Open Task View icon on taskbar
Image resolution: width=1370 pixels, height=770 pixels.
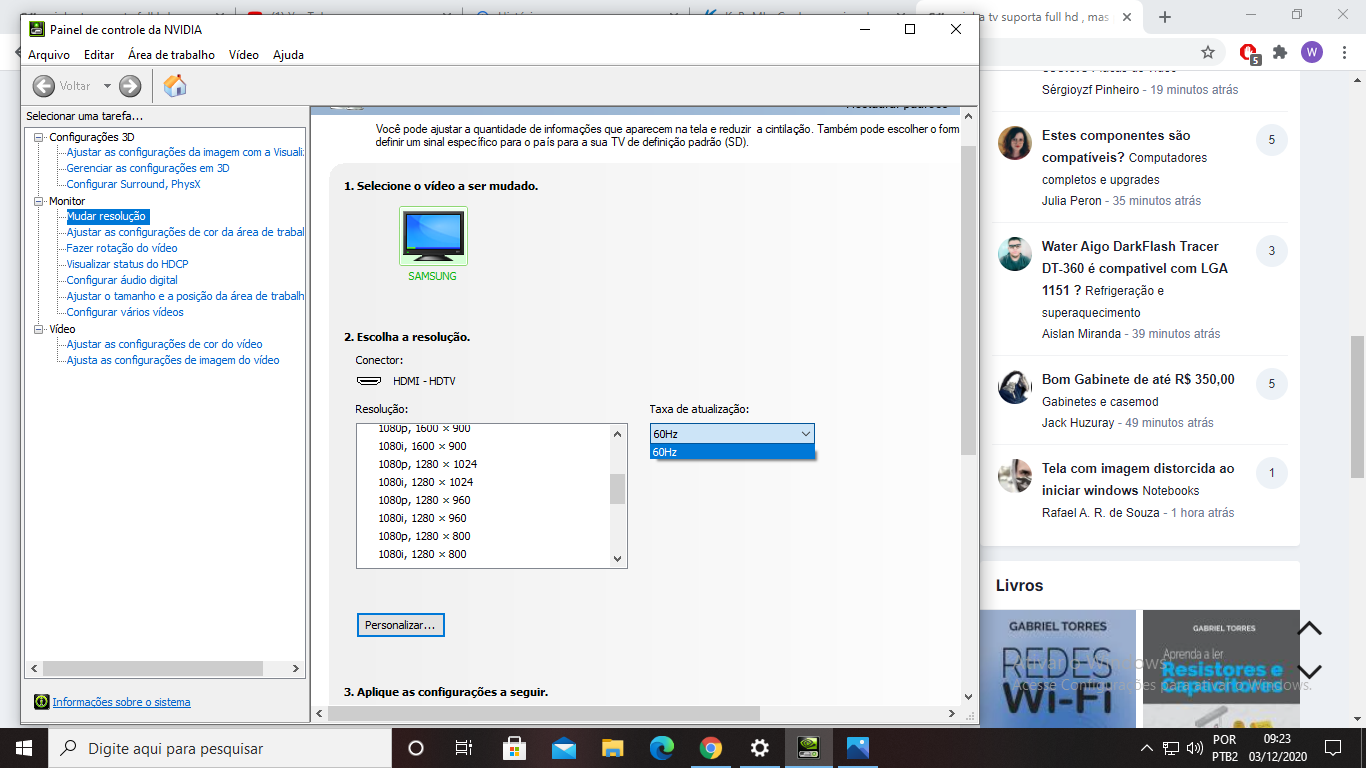pyautogui.click(x=464, y=748)
